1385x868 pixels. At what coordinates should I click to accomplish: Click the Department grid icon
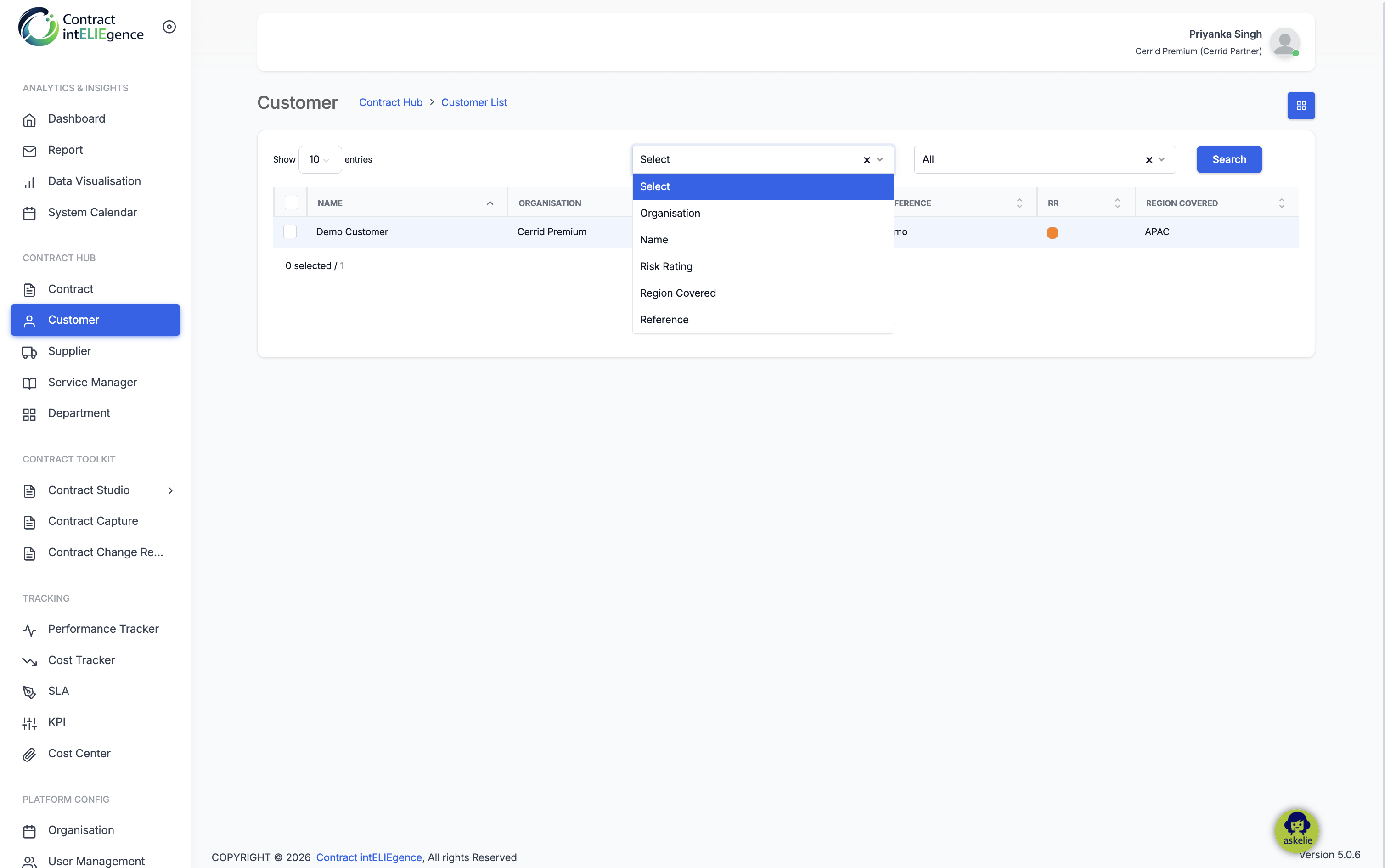(29, 414)
